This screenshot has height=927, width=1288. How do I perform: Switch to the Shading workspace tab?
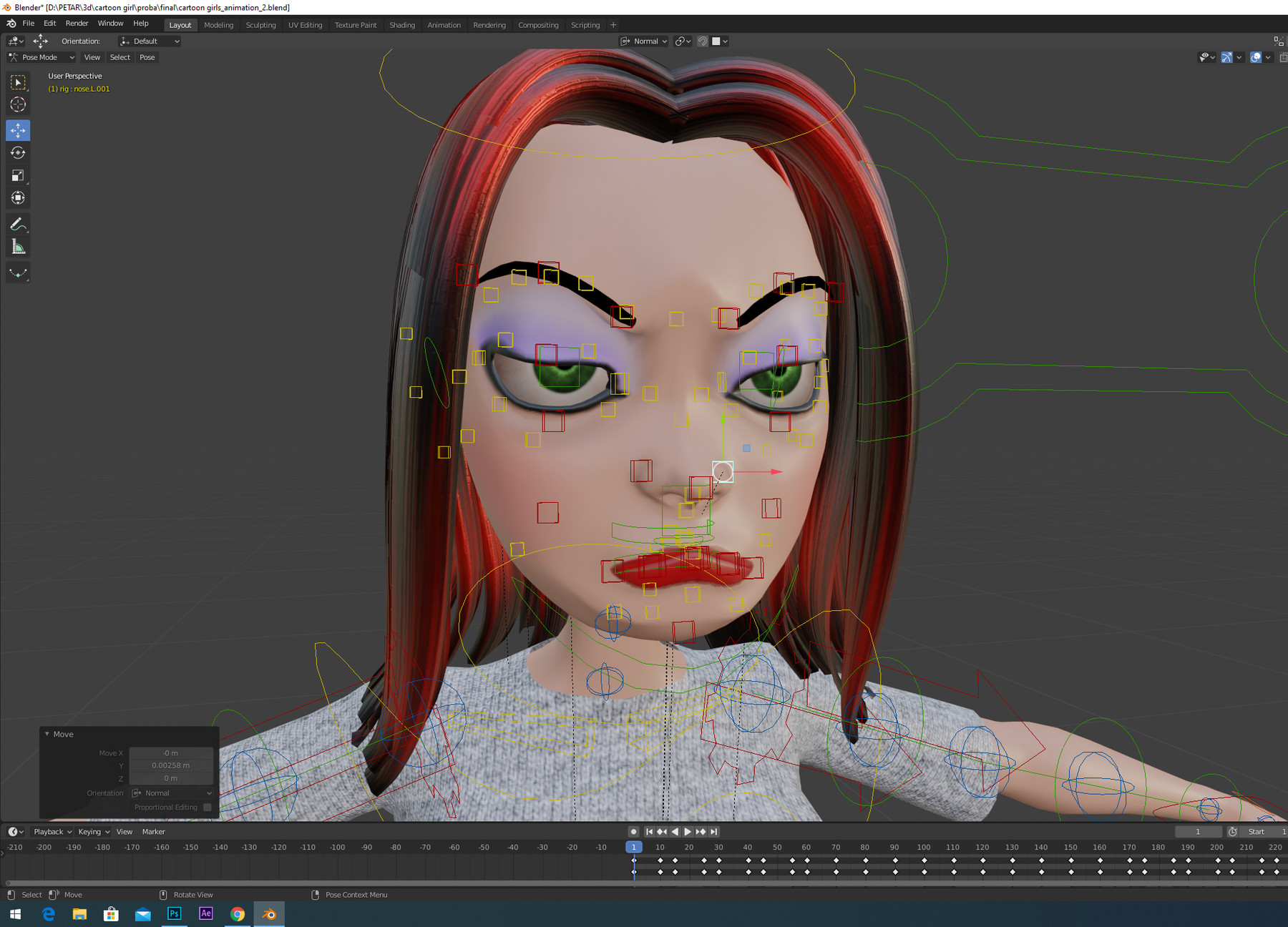point(401,24)
